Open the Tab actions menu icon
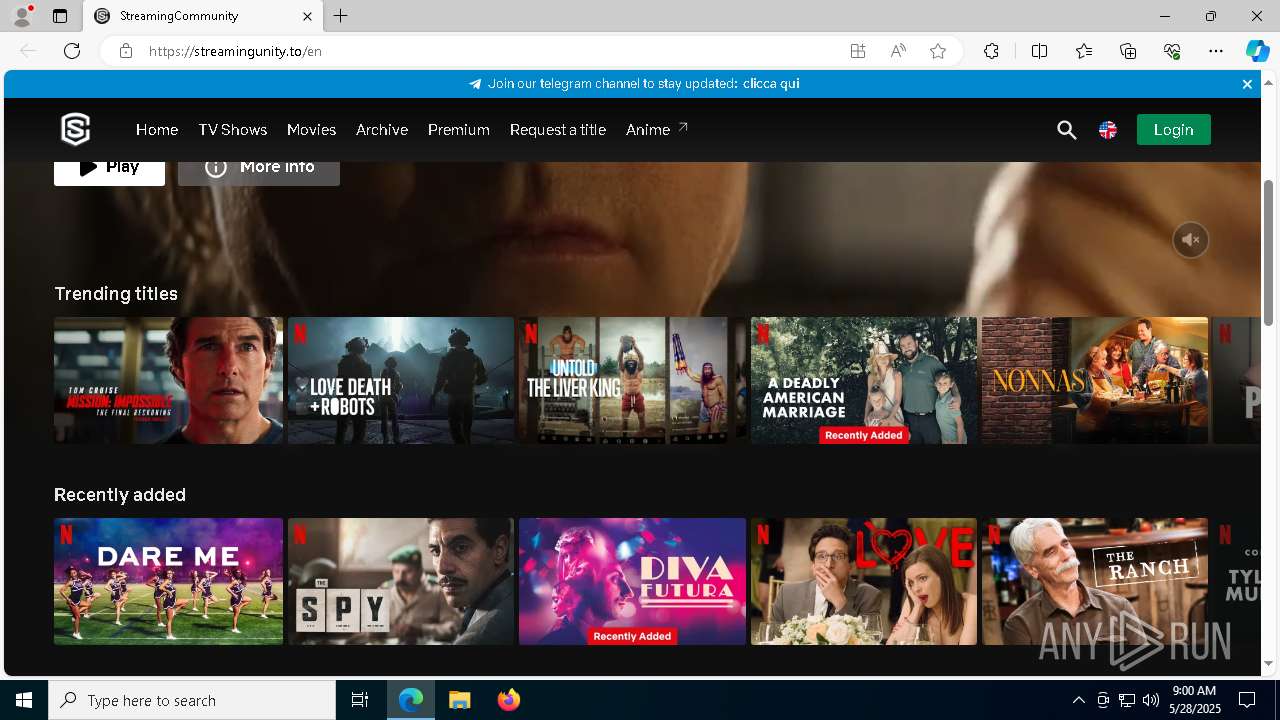 [x=60, y=16]
